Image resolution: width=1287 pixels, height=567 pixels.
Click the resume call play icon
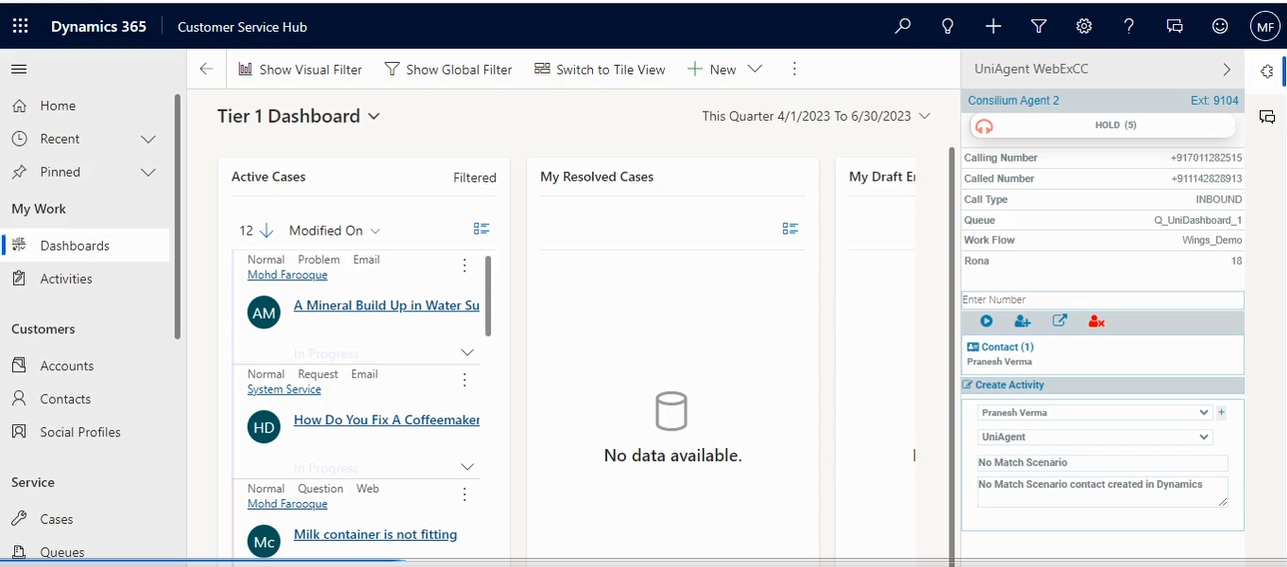(x=986, y=321)
